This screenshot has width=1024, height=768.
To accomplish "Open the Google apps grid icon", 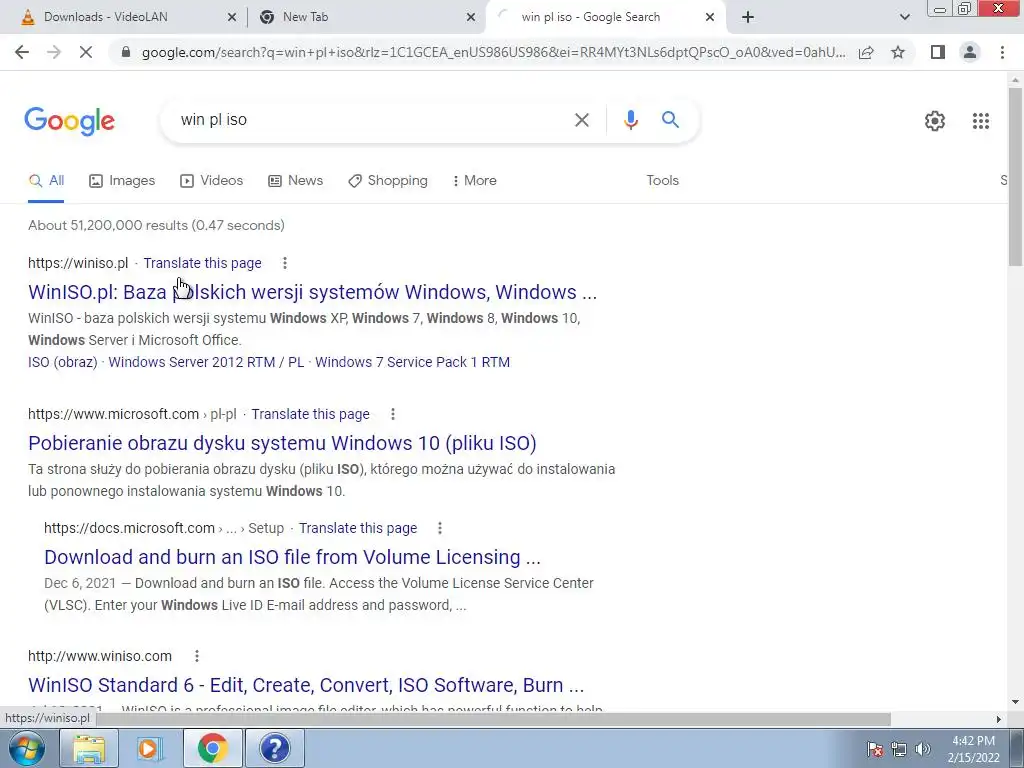I will point(980,121).
